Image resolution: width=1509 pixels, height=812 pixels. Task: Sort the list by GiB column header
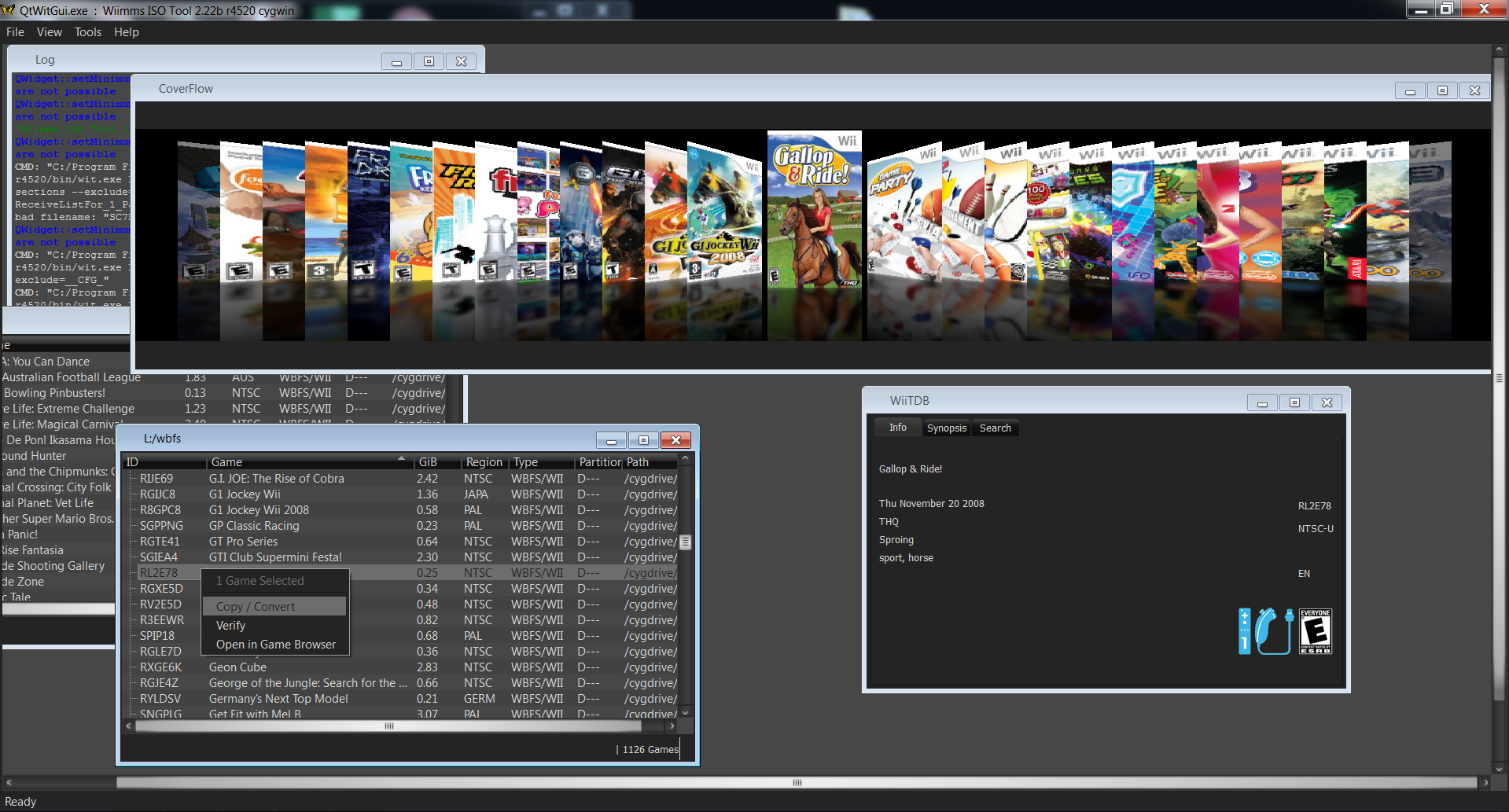(x=436, y=462)
